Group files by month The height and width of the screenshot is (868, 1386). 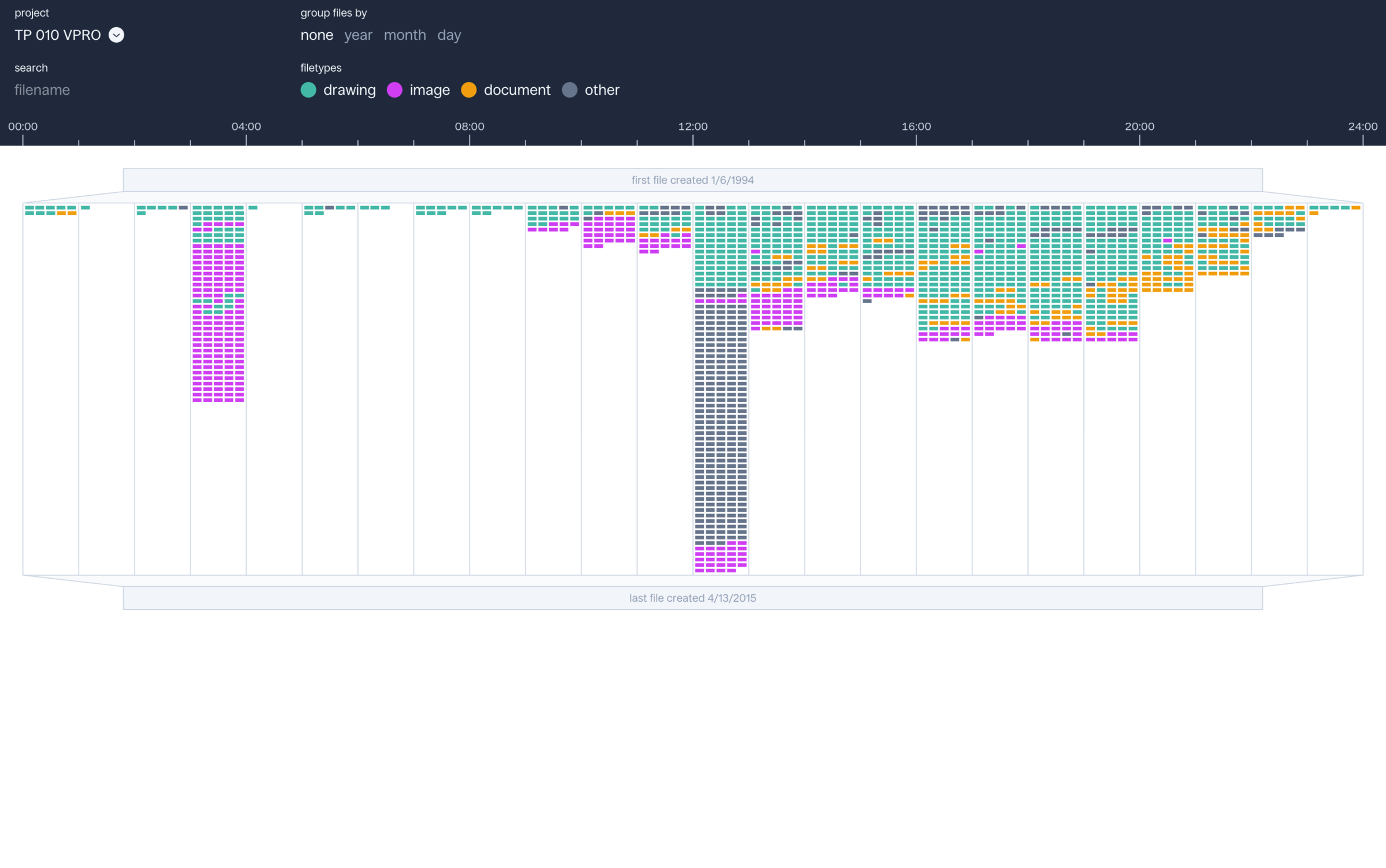pyautogui.click(x=405, y=35)
